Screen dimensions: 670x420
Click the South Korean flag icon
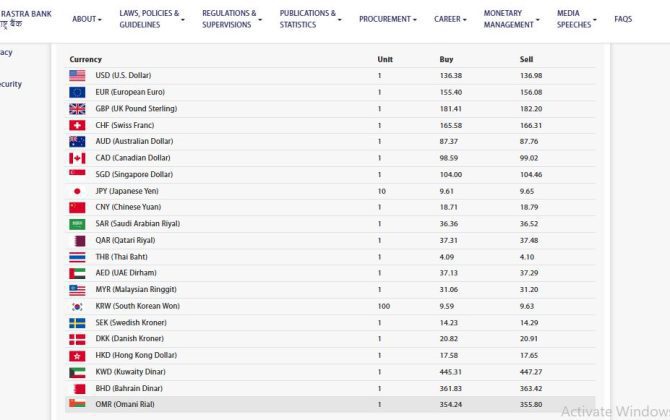[77, 306]
